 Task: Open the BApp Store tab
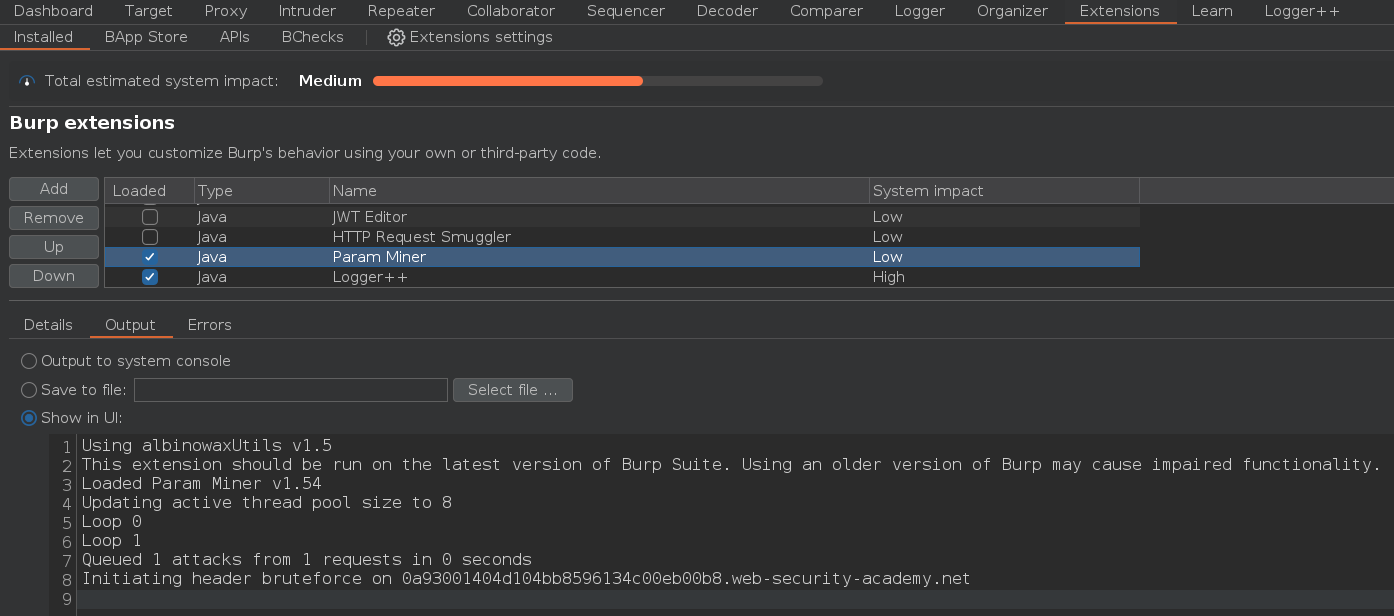pos(146,37)
